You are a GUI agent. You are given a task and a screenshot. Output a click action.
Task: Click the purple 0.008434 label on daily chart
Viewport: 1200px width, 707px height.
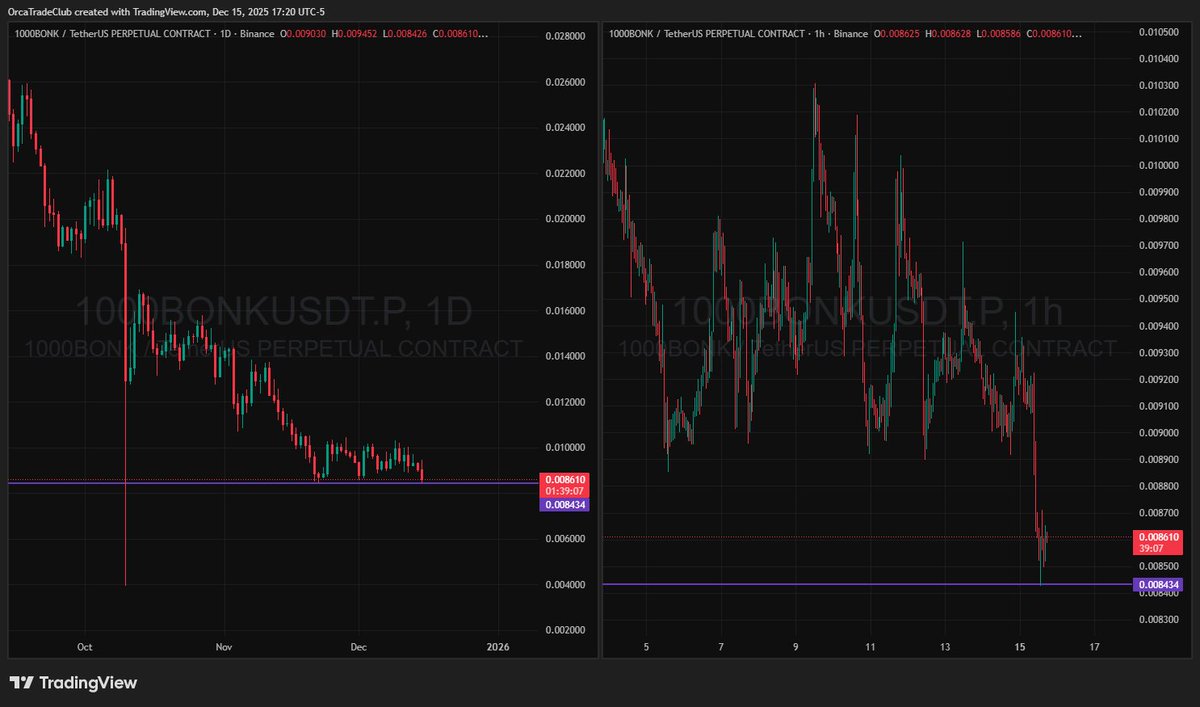point(564,505)
